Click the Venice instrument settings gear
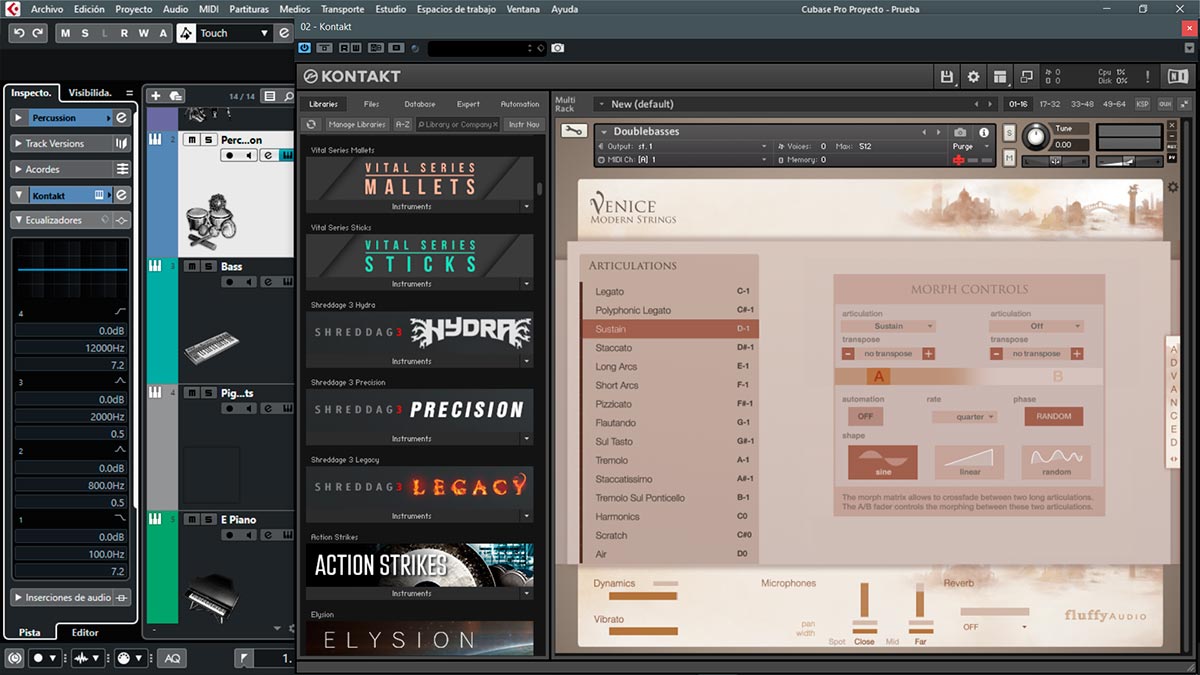 pos(1173,187)
